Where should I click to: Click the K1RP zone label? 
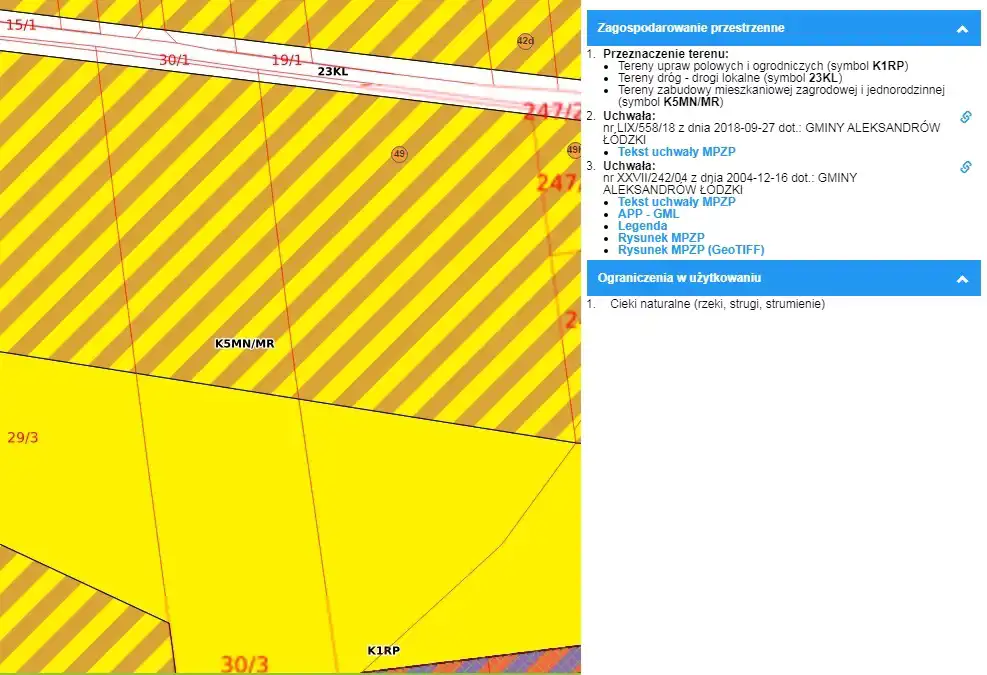coord(383,650)
